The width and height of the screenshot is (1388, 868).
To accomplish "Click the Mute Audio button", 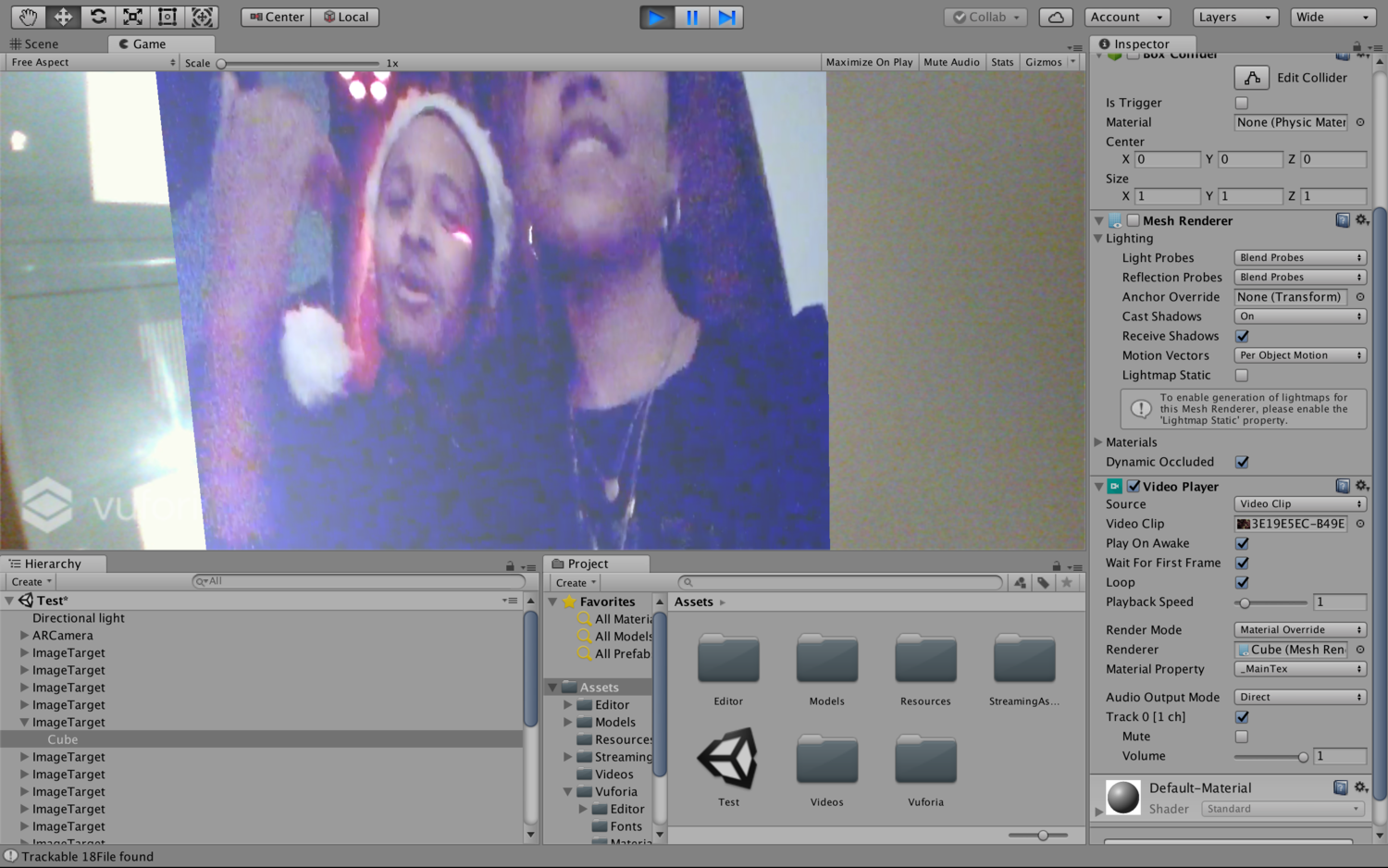I will 951,62.
